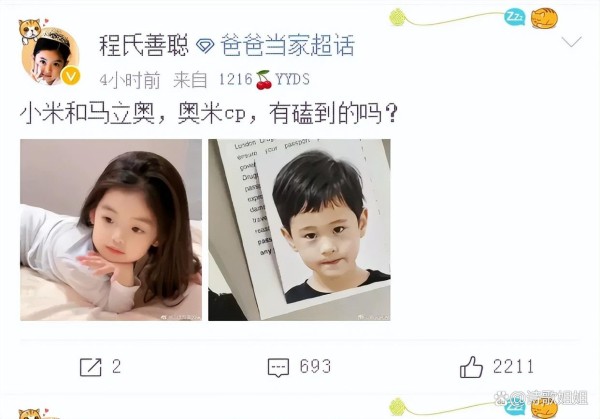Viewport: 600px width, 419px height.
Task: Click the 693 comment count
Action: coord(315,367)
